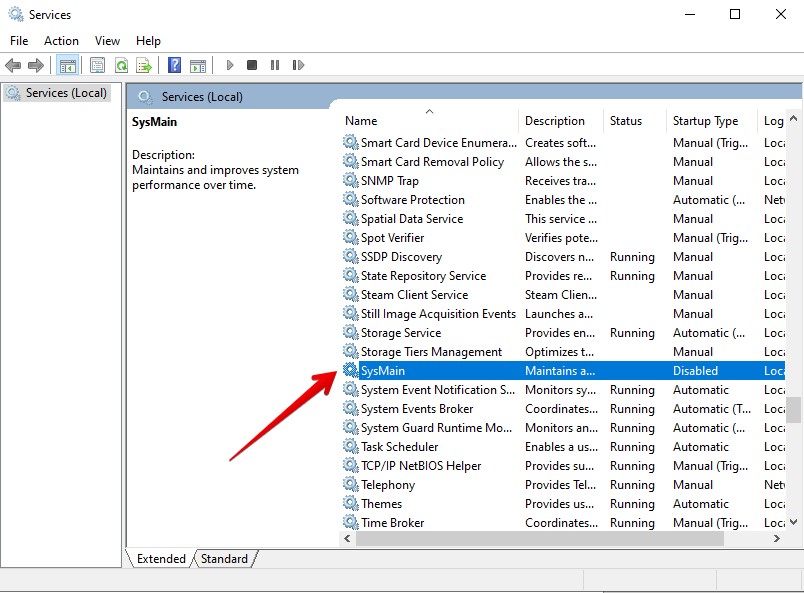
Task: Click the Disabled startup type of SysMain
Action: tap(695, 370)
